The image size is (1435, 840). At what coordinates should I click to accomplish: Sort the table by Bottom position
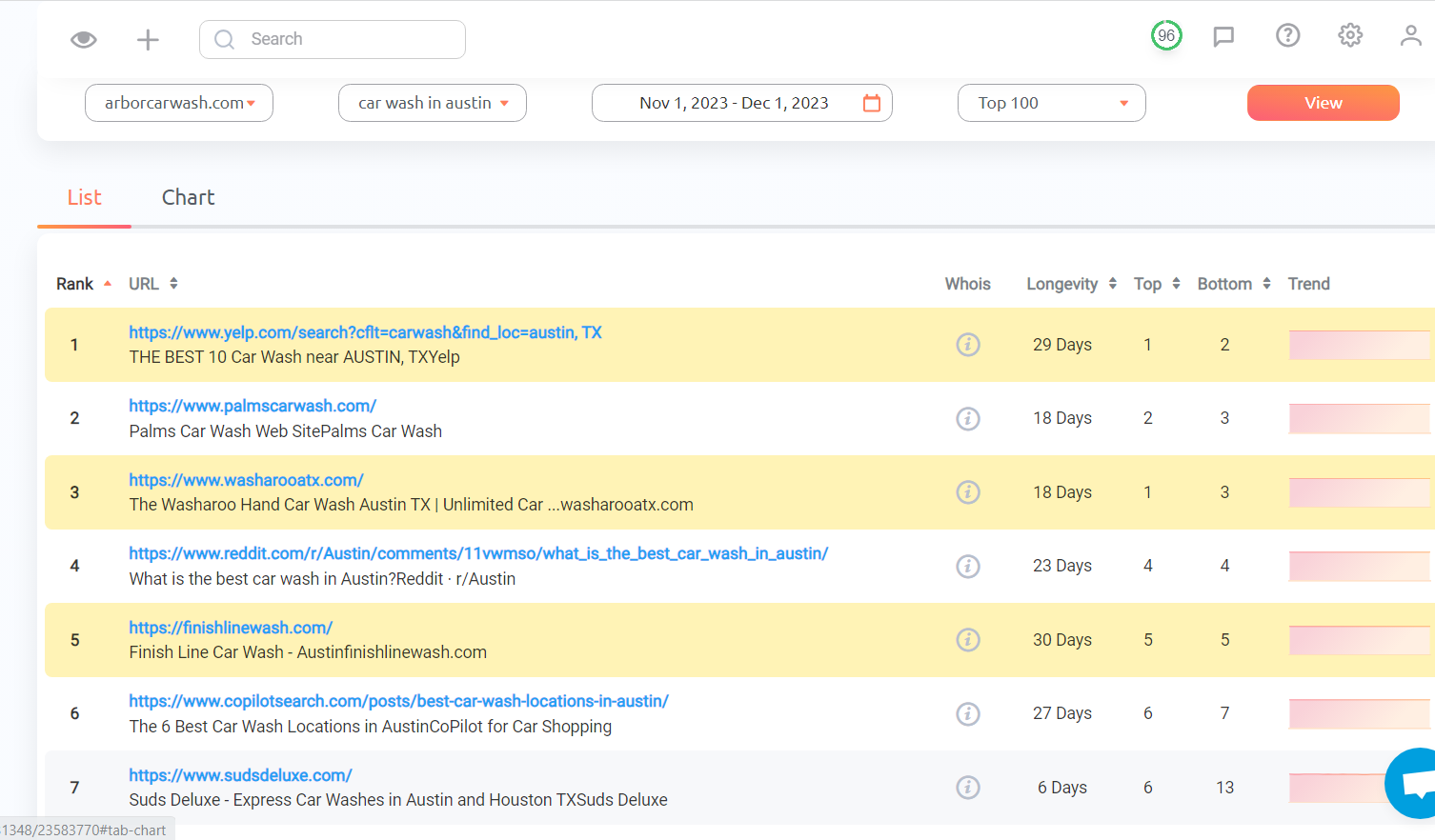pyautogui.click(x=1234, y=284)
